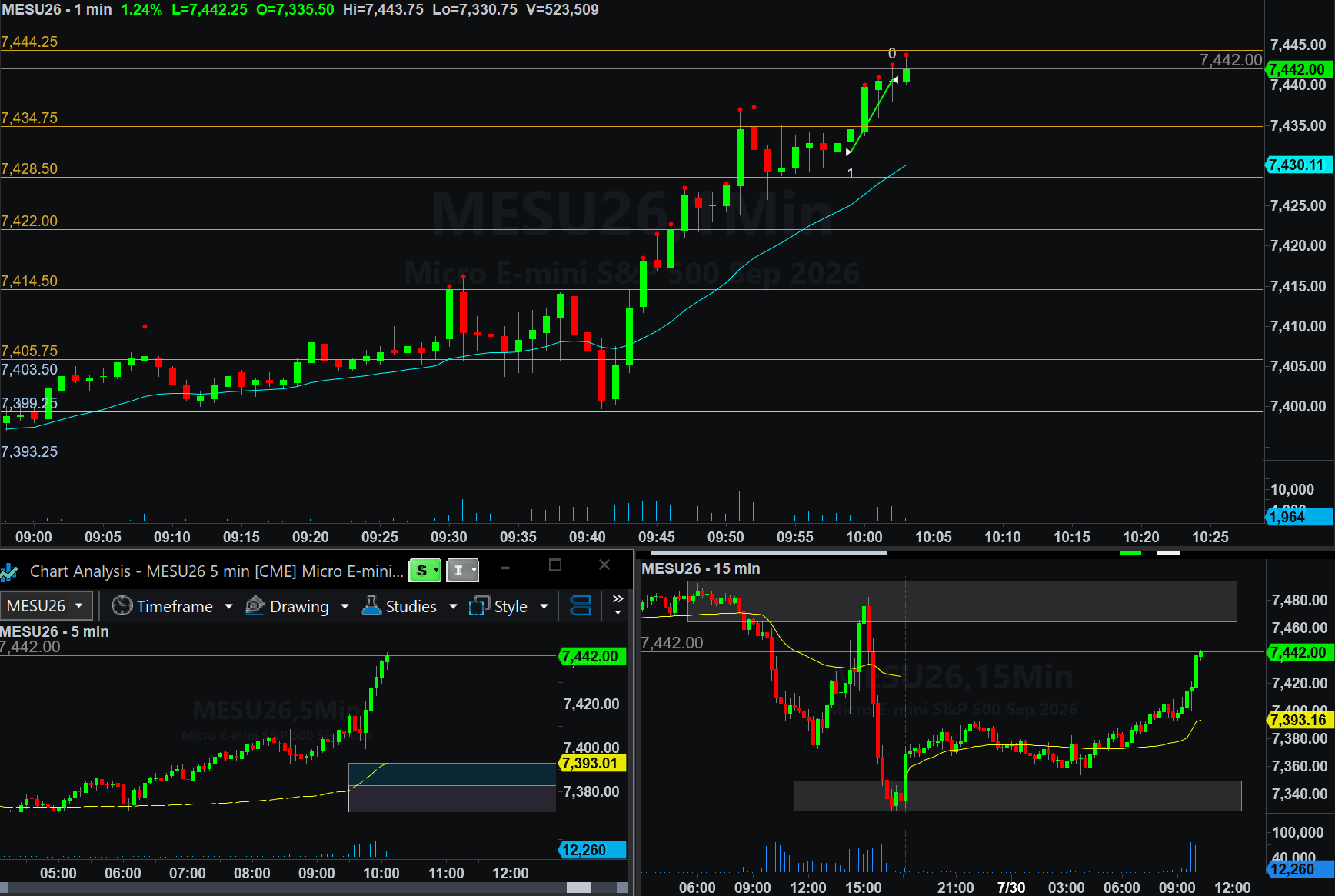Click the MESU26 - 15 min chart title
This screenshot has height=896, width=1335.
(x=701, y=568)
